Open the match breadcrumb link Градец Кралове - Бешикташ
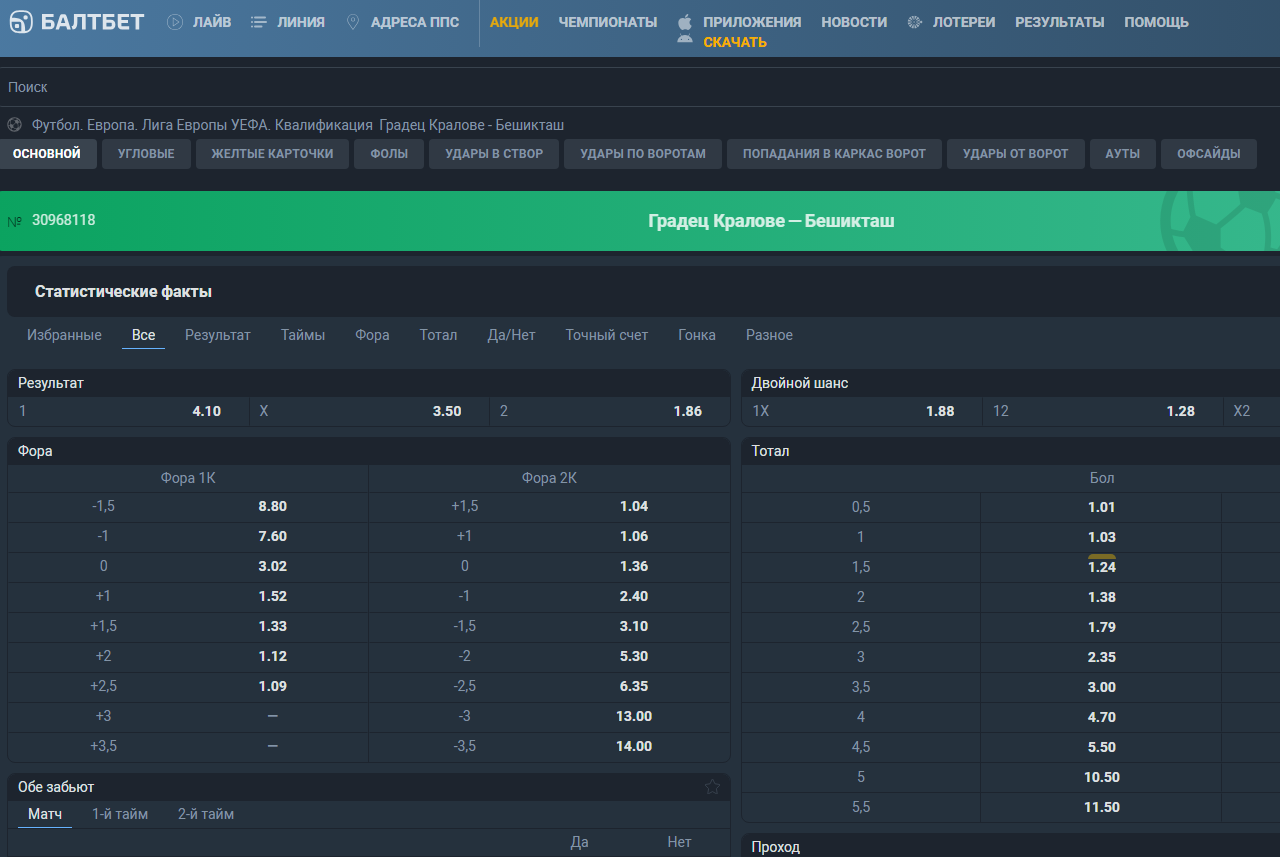This screenshot has width=1280, height=857. tap(472, 125)
